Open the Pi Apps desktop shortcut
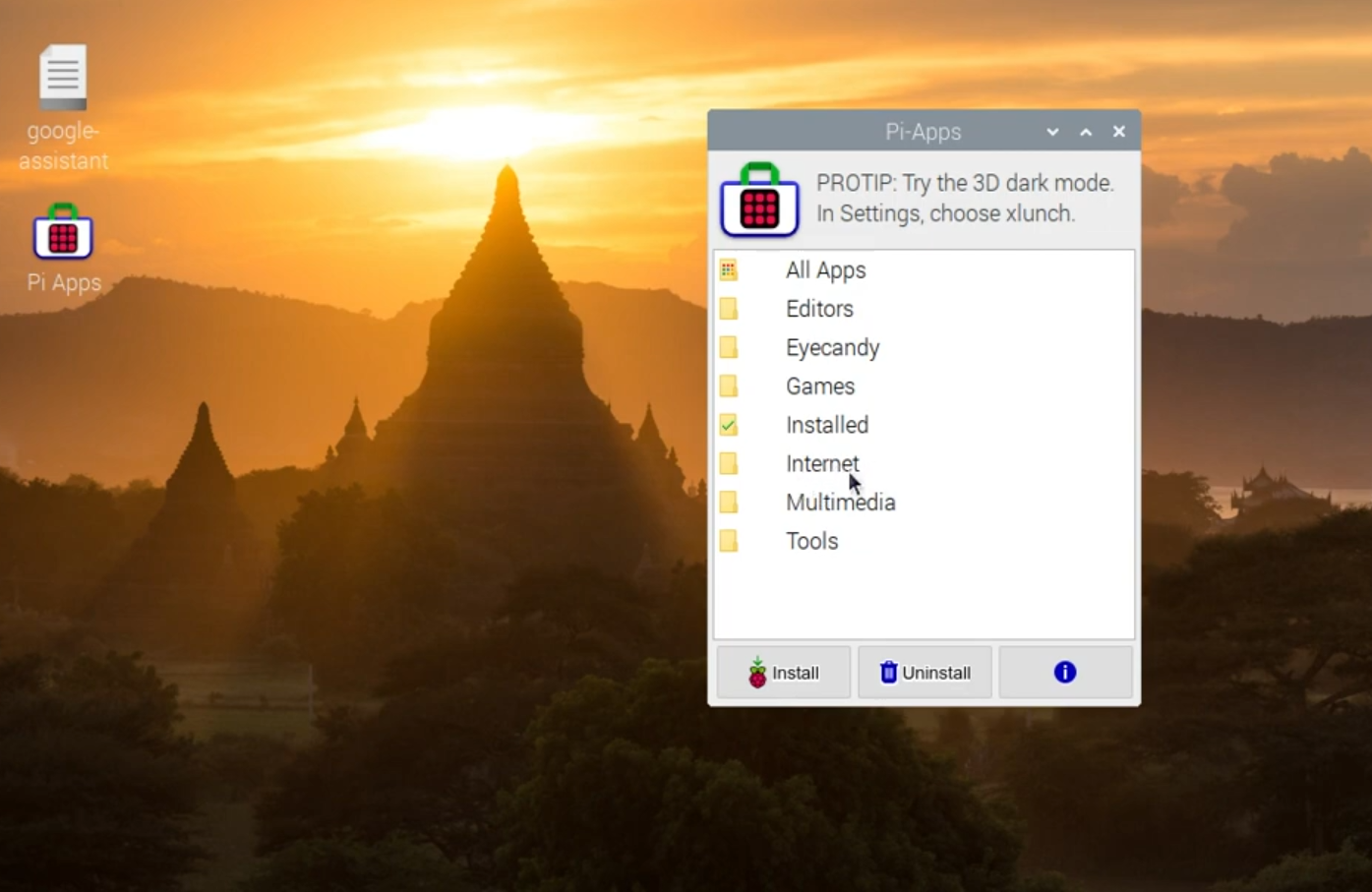 63,233
